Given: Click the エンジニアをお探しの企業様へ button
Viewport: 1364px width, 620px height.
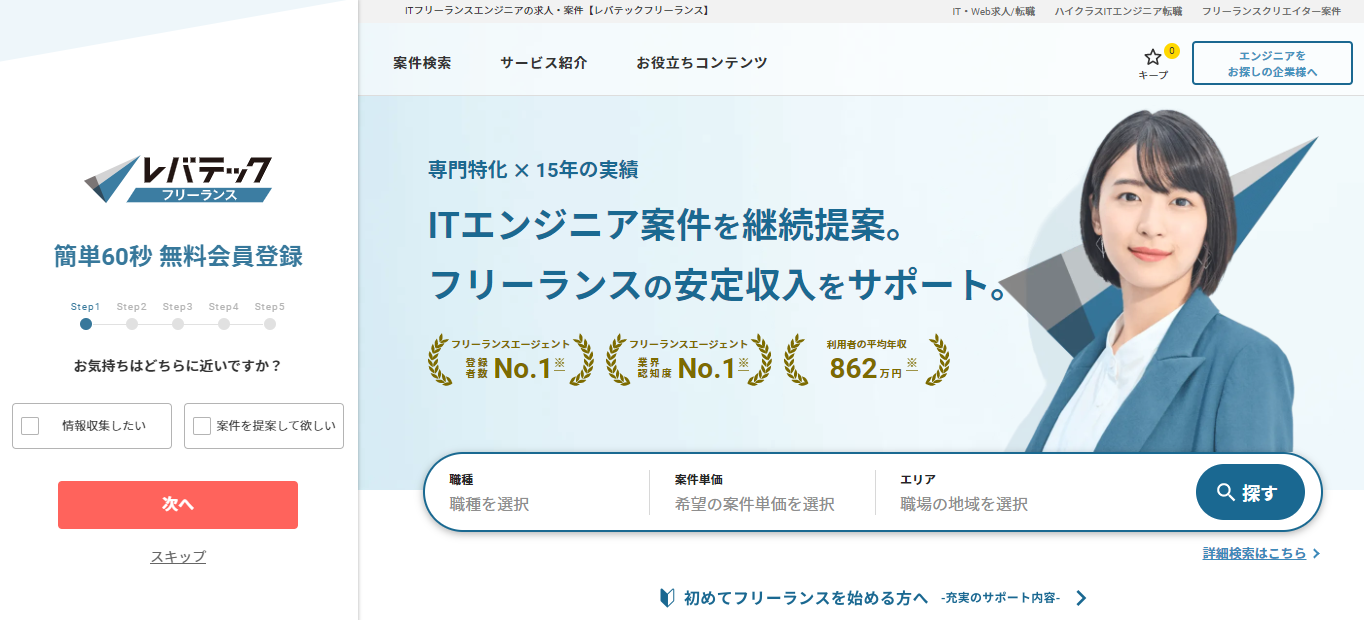Looking at the screenshot, I should (1272, 63).
